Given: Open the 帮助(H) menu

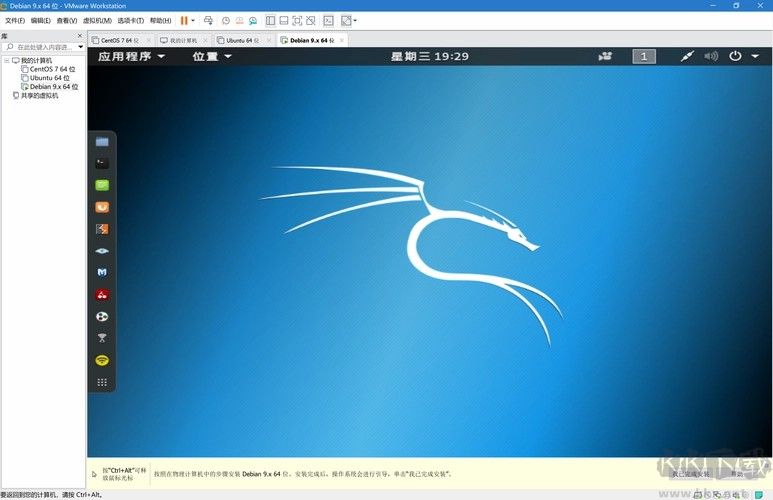Looking at the screenshot, I should pyautogui.click(x=160, y=21).
